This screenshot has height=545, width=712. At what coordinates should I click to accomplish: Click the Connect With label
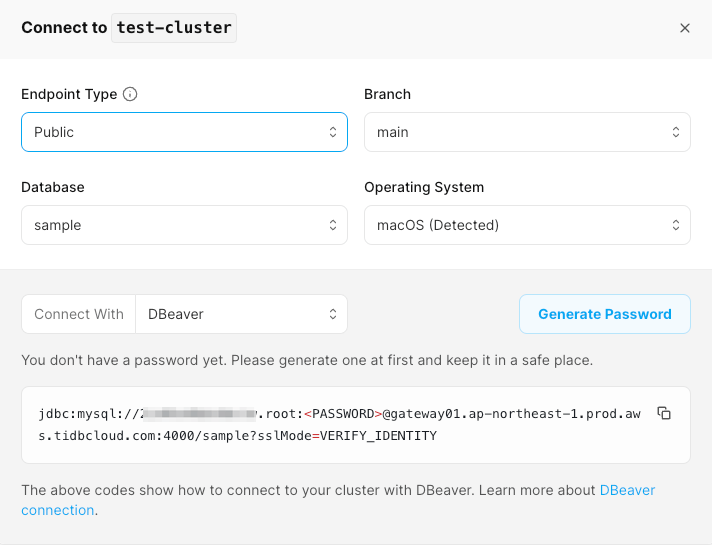(79, 314)
